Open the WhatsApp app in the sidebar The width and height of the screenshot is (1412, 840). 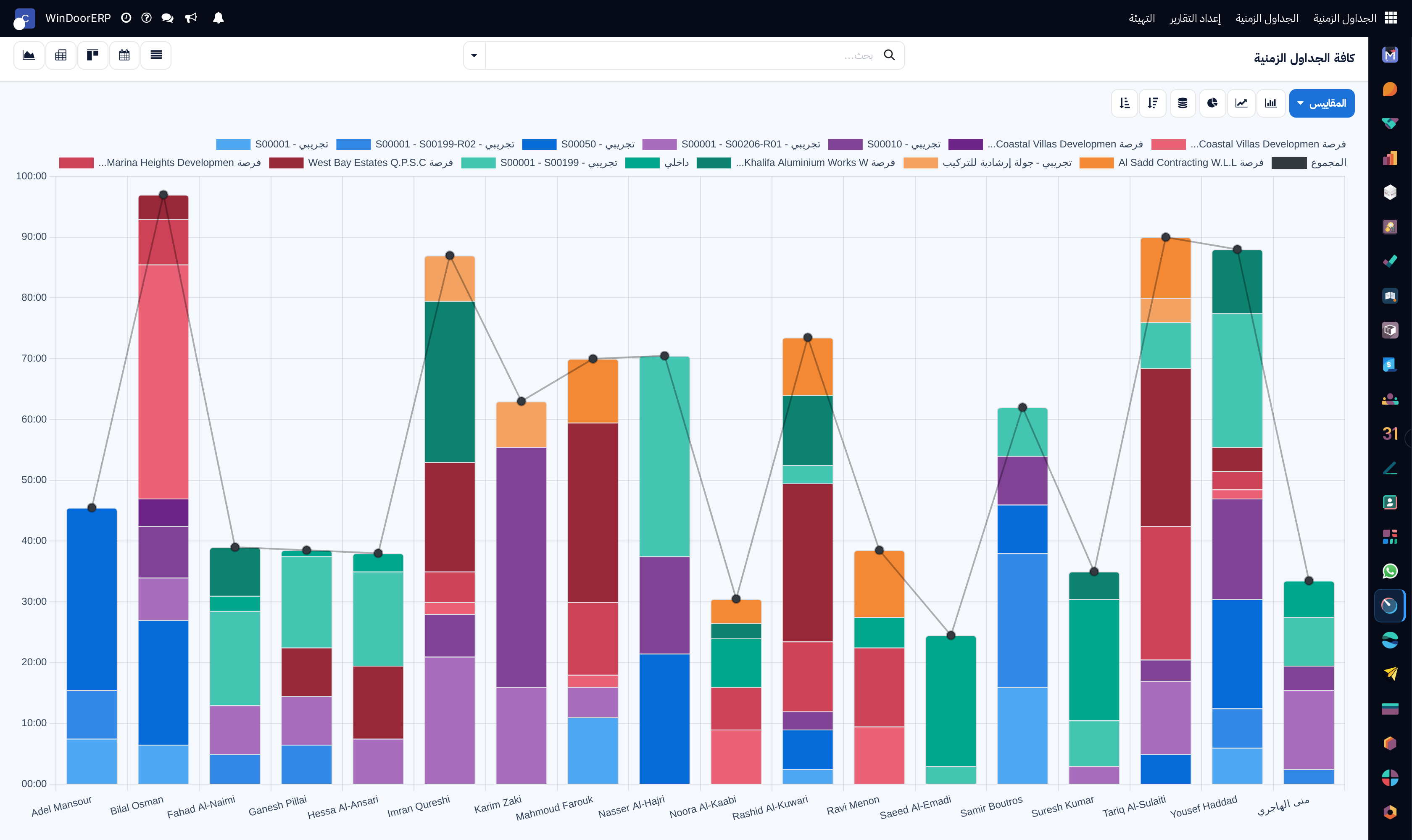point(1390,571)
